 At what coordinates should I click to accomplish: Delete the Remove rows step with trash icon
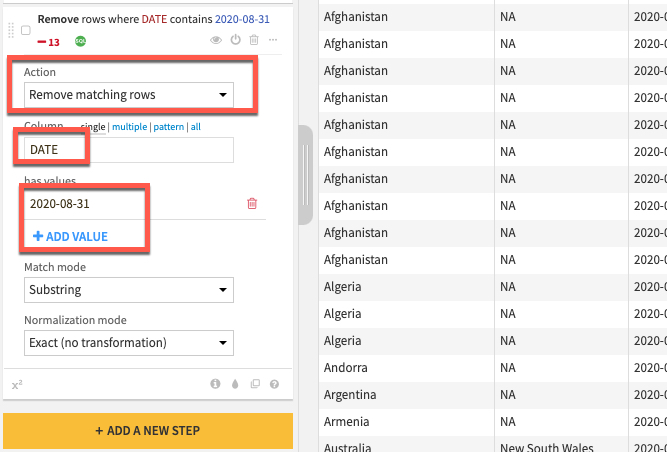[254, 40]
